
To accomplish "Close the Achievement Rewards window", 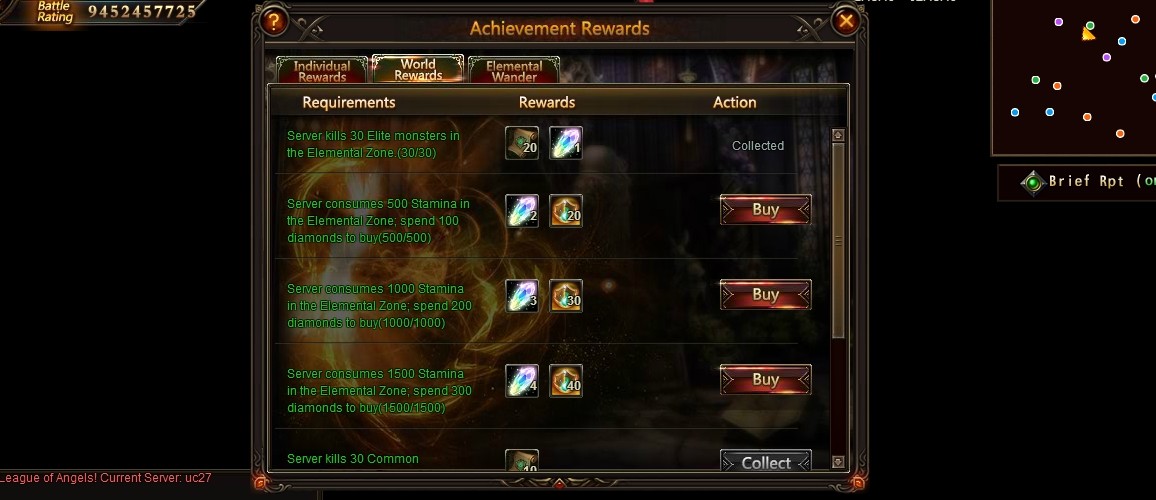I will pos(846,21).
